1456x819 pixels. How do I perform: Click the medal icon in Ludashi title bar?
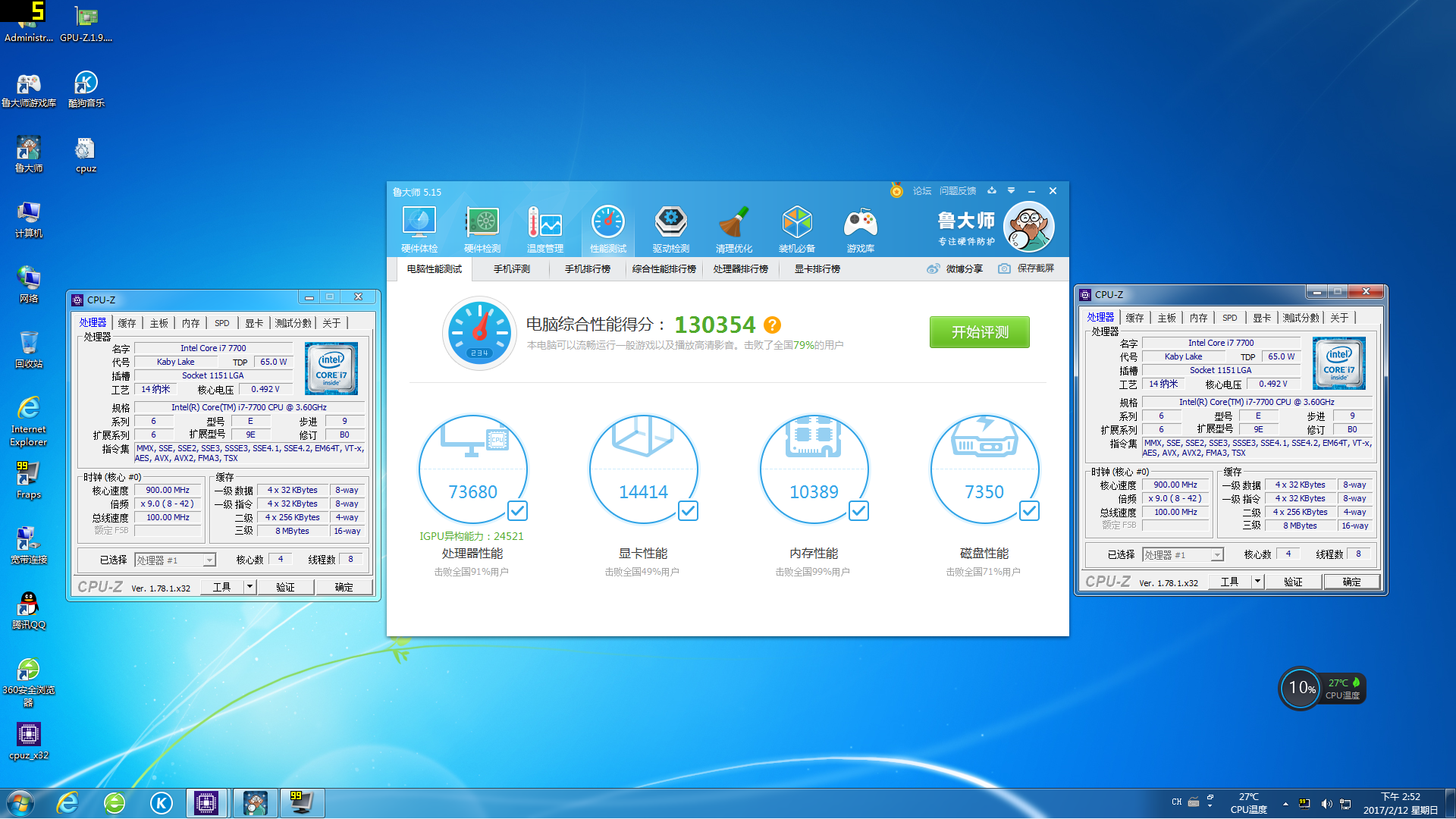(x=896, y=190)
